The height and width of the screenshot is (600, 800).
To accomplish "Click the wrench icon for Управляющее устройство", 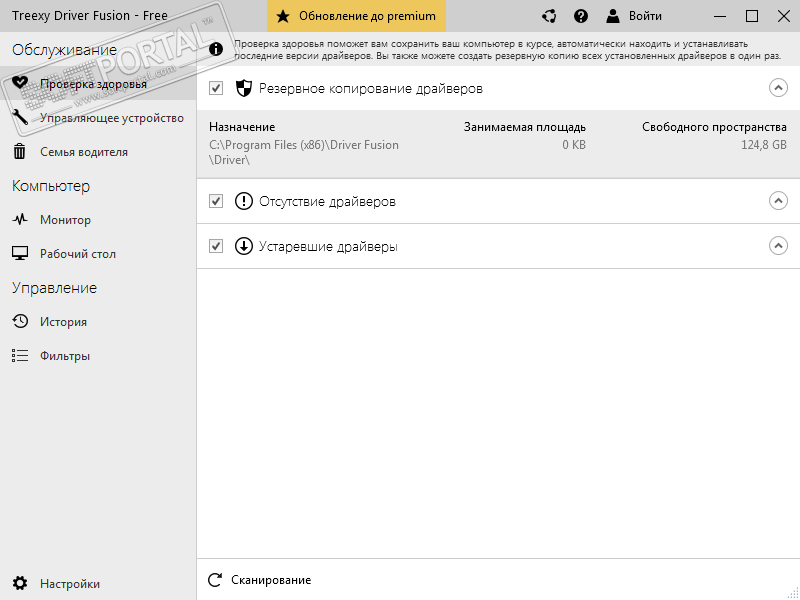I will (20, 118).
